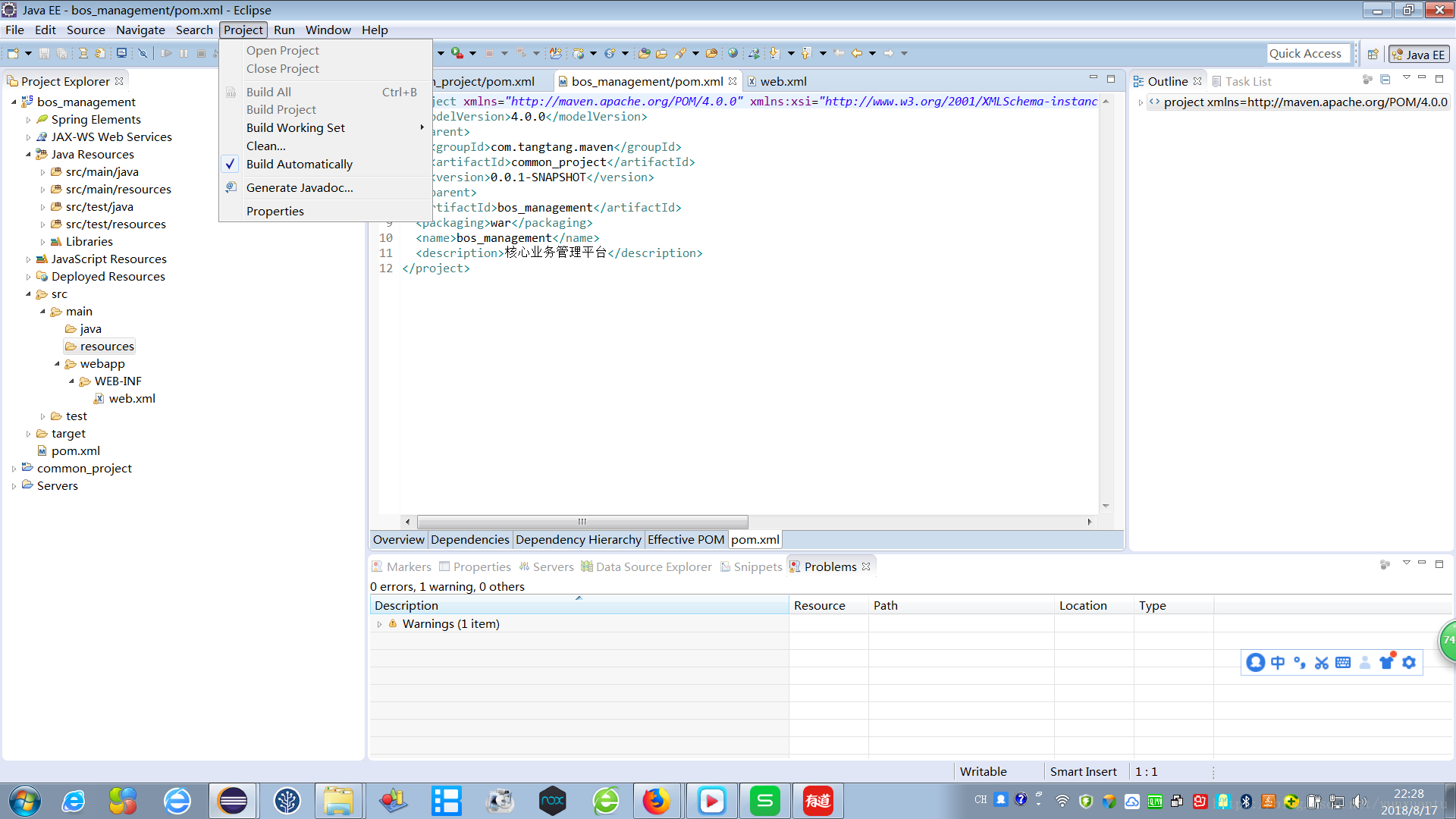This screenshot has height=819, width=1456.
Task: Open the Problems view menu triangle
Action: 1406,564
